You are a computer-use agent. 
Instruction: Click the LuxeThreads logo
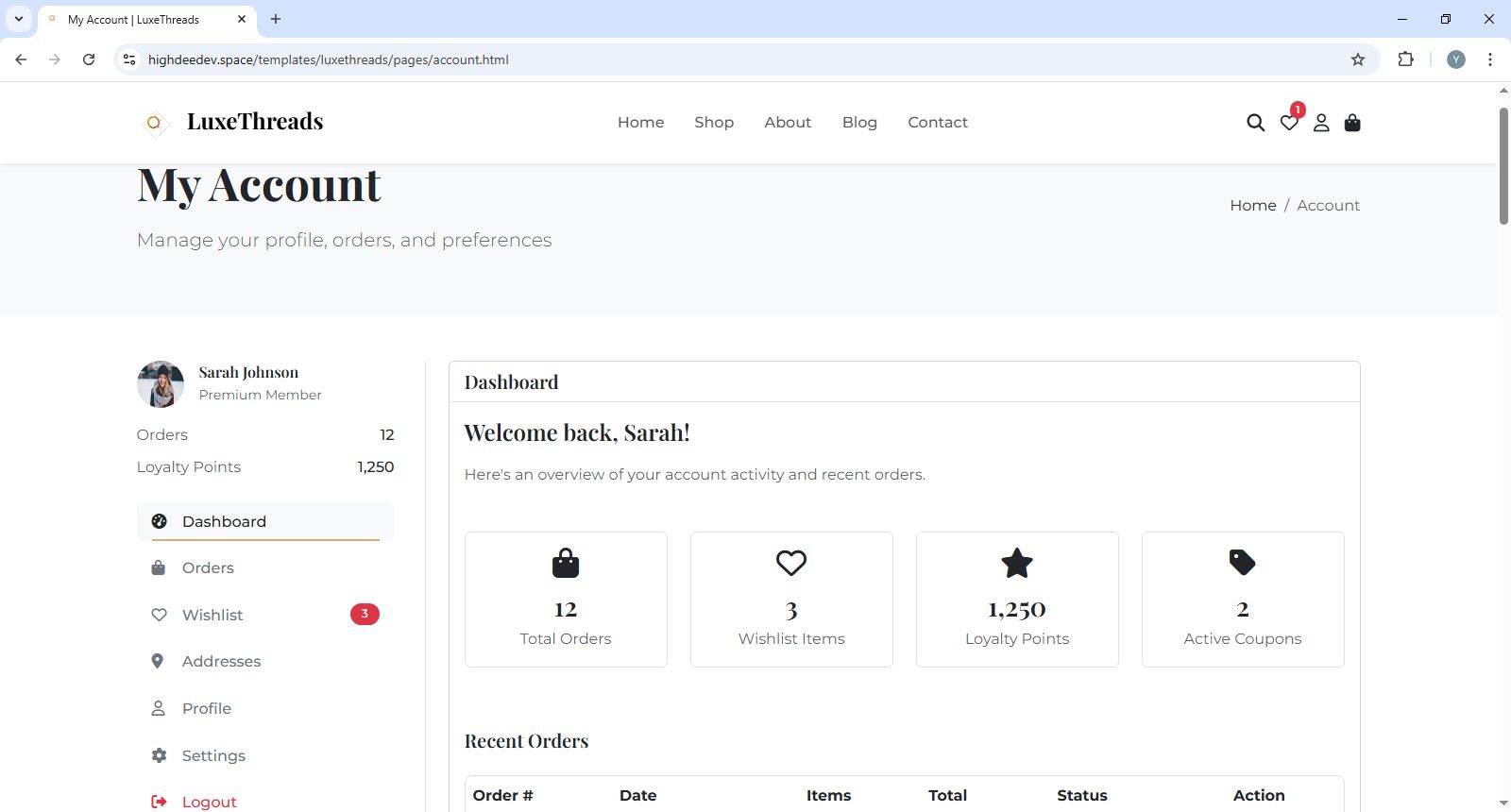[232, 122]
